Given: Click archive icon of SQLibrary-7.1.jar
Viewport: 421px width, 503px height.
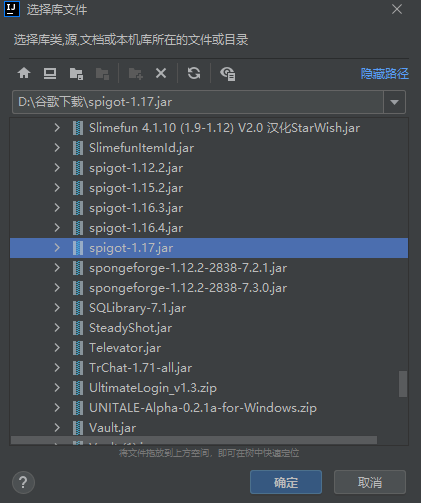Looking at the screenshot, I should click(78, 308).
